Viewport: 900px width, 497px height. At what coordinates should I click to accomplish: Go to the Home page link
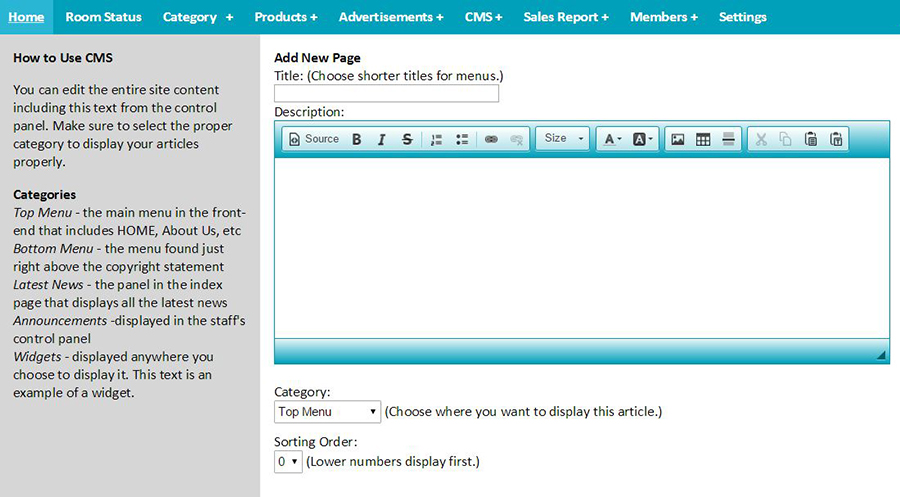click(26, 17)
